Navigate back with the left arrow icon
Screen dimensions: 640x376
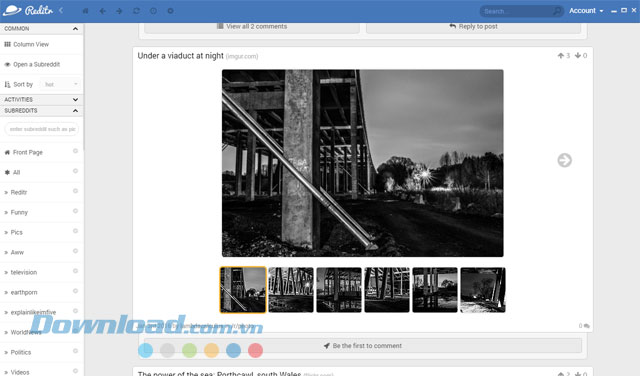pos(102,11)
